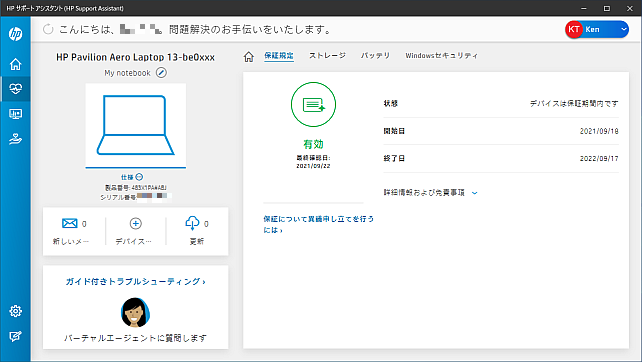Expand 詳細情報および免責事項 section
Screen dimensions: 642x362
430,192
